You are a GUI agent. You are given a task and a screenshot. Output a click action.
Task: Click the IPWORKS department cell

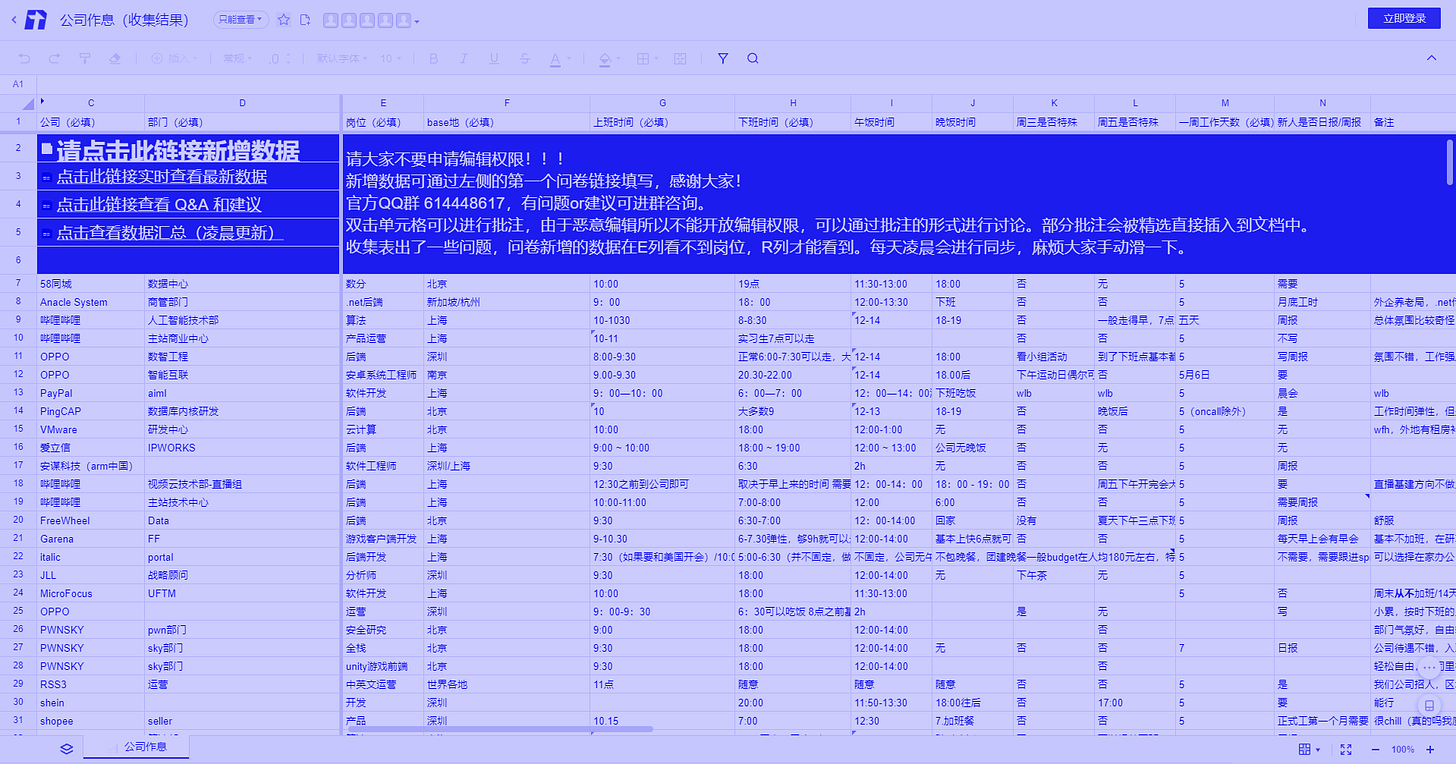pos(242,448)
